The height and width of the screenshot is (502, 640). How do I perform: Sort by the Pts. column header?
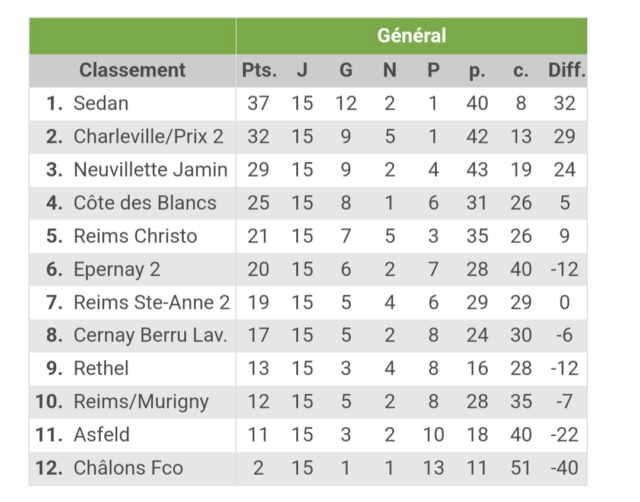click(259, 70)
